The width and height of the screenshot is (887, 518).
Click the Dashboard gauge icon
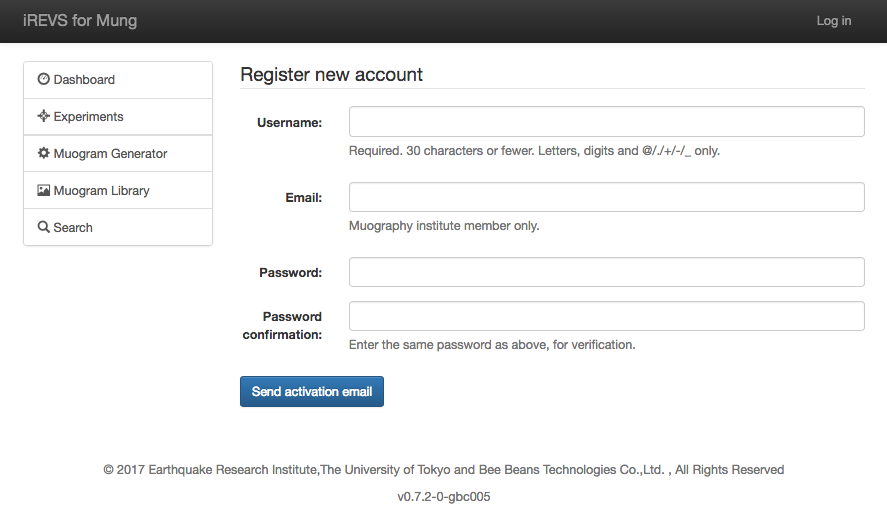(x=44, y=80)
